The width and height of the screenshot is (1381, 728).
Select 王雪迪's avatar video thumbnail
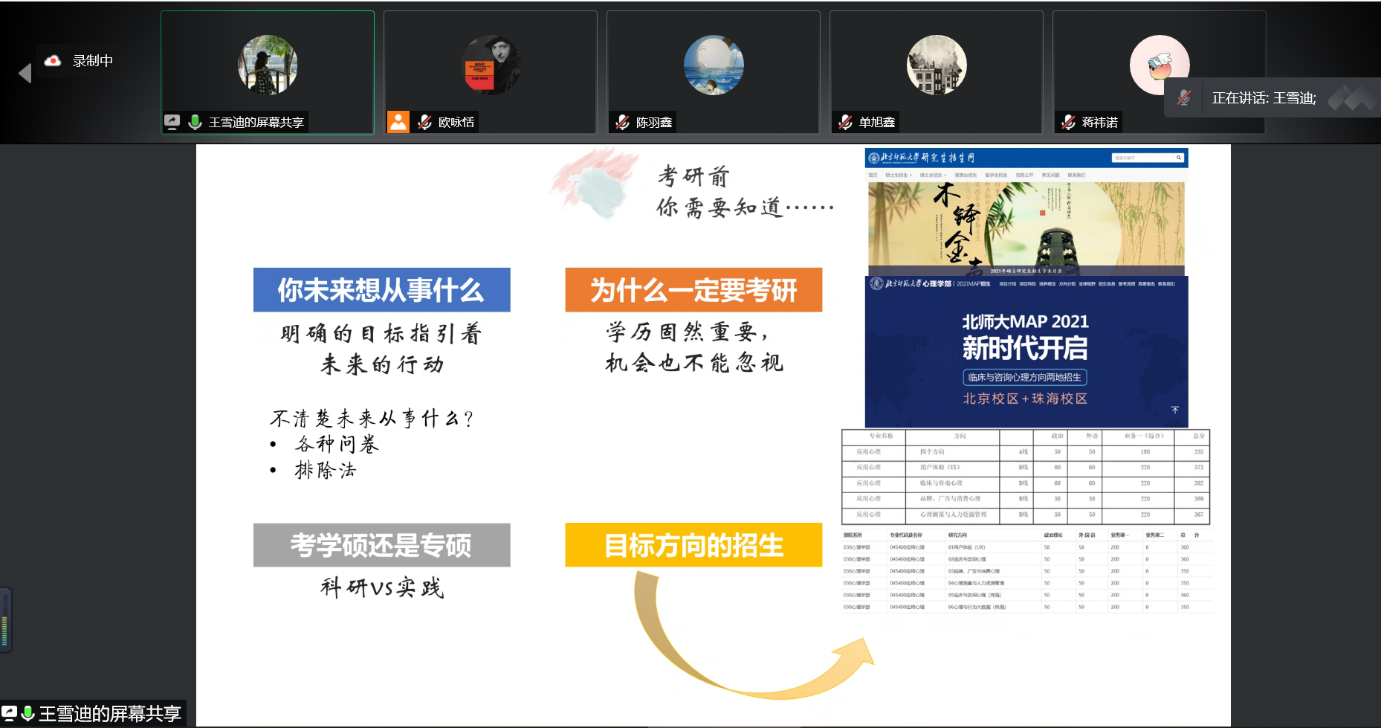(x=267, y=65)
